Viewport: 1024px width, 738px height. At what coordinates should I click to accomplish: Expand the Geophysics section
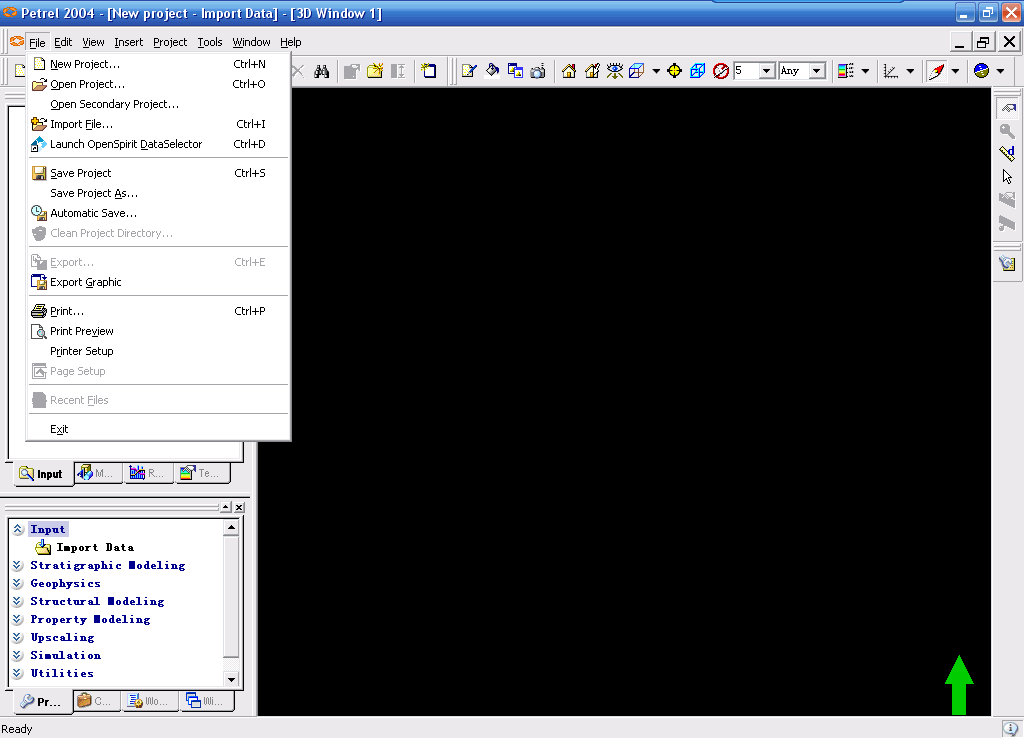(x=18, y=583)
